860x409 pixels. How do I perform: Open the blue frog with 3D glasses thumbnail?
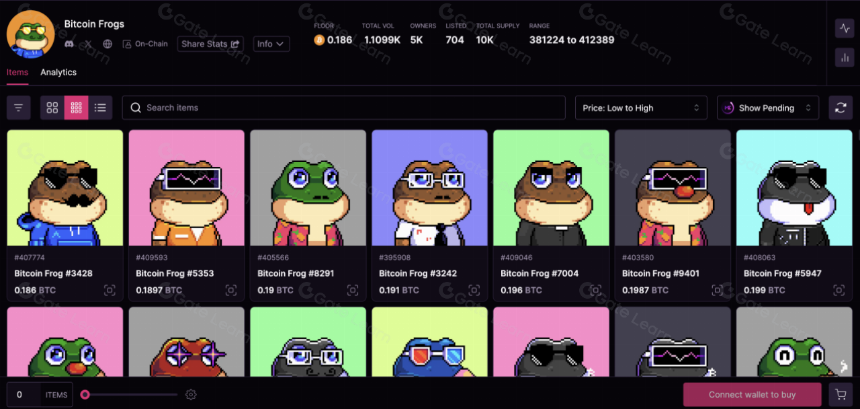coord(430,342)
